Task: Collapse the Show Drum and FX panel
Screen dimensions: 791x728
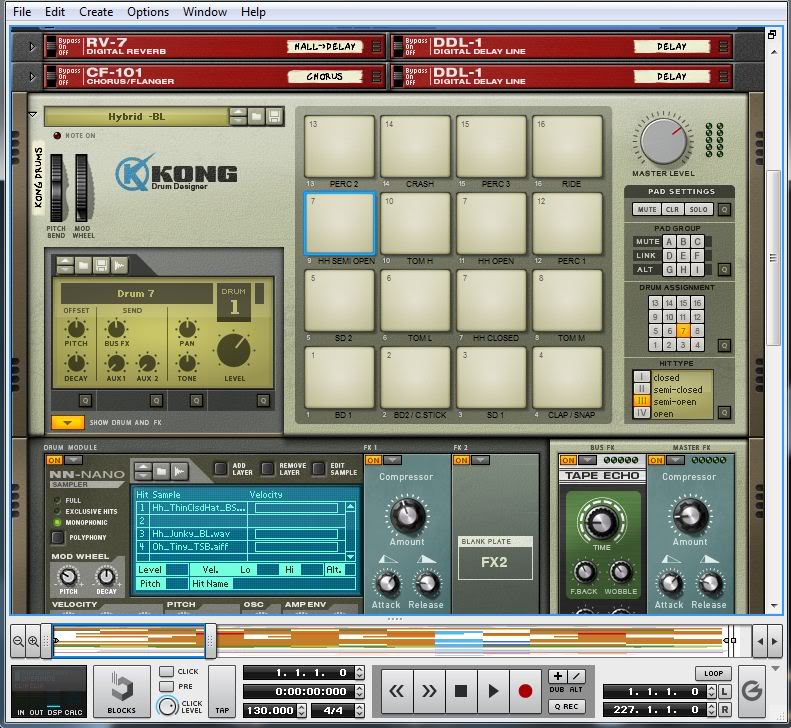Action: point(67,423)
